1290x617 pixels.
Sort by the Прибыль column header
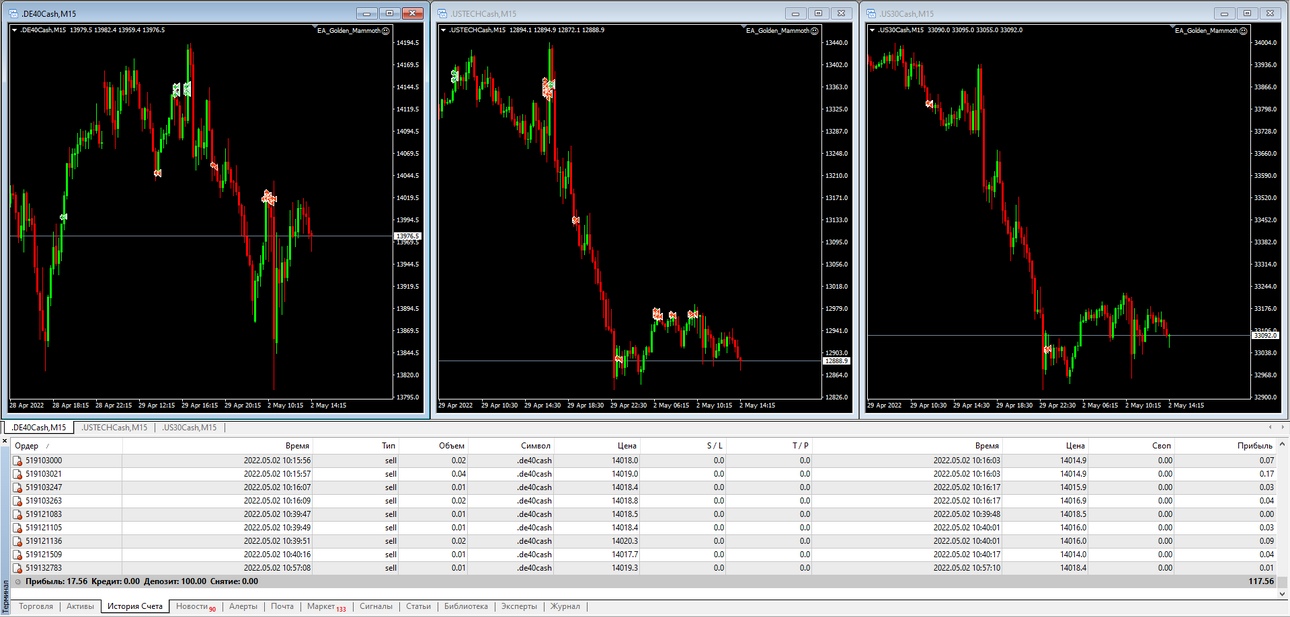[1255, 445]
